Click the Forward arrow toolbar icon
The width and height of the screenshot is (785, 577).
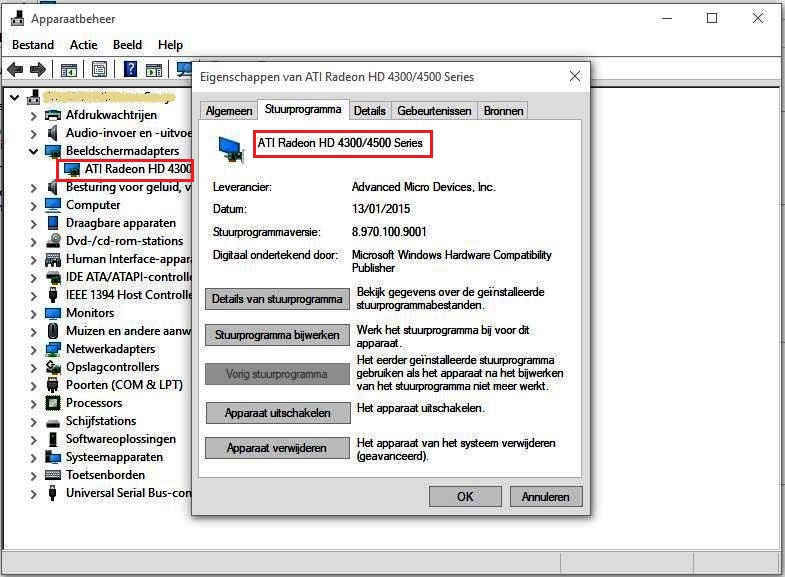coord(38,69)
